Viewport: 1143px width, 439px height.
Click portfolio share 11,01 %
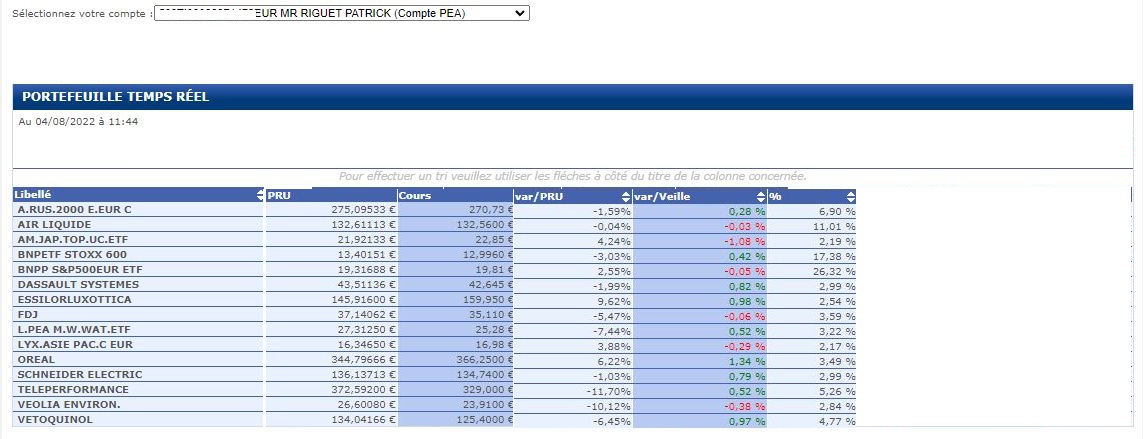coord(836,227)
